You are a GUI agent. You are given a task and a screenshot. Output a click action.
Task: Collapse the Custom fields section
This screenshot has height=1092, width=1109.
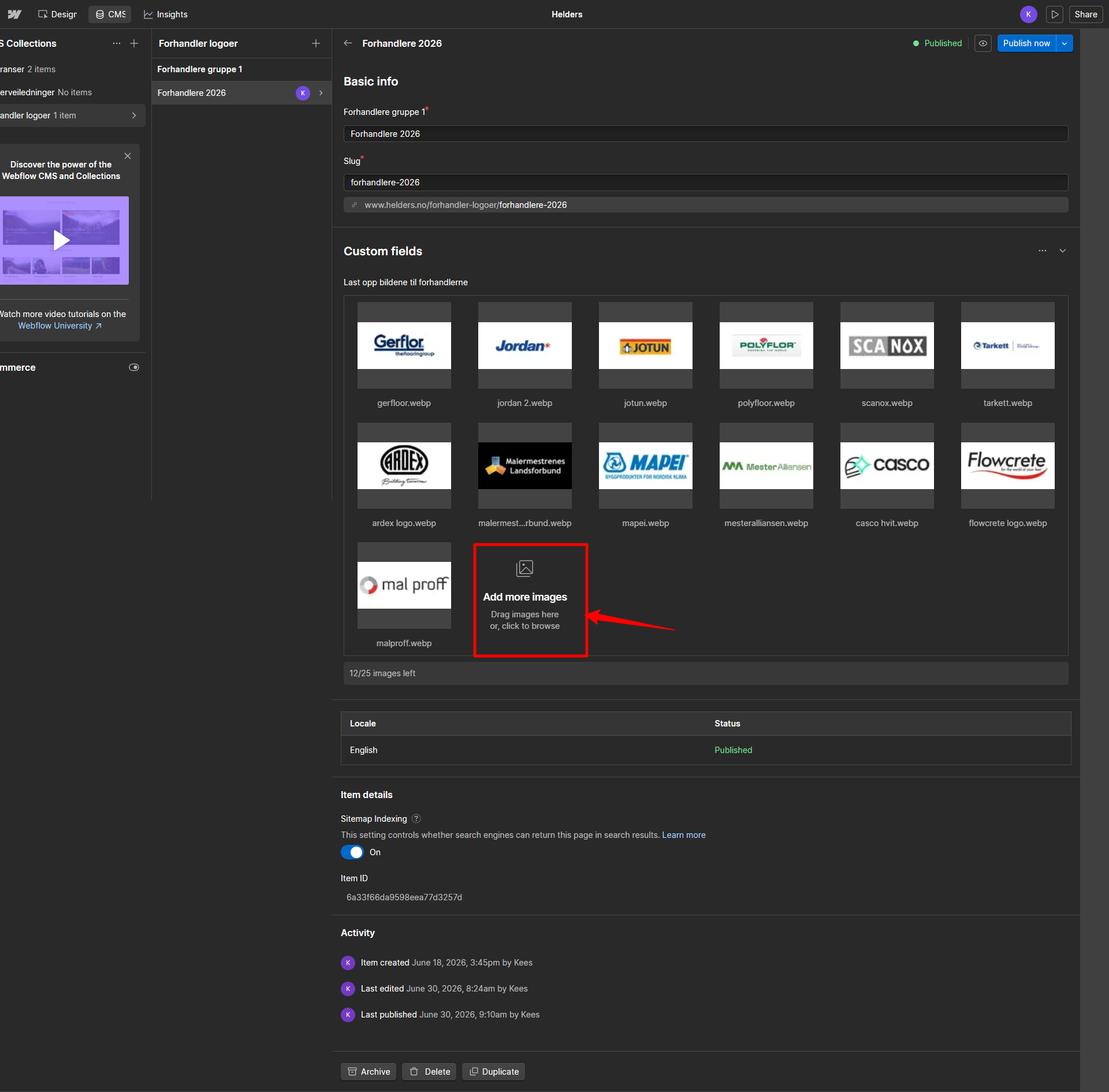pyautogui.click(x=1063, y=251)
